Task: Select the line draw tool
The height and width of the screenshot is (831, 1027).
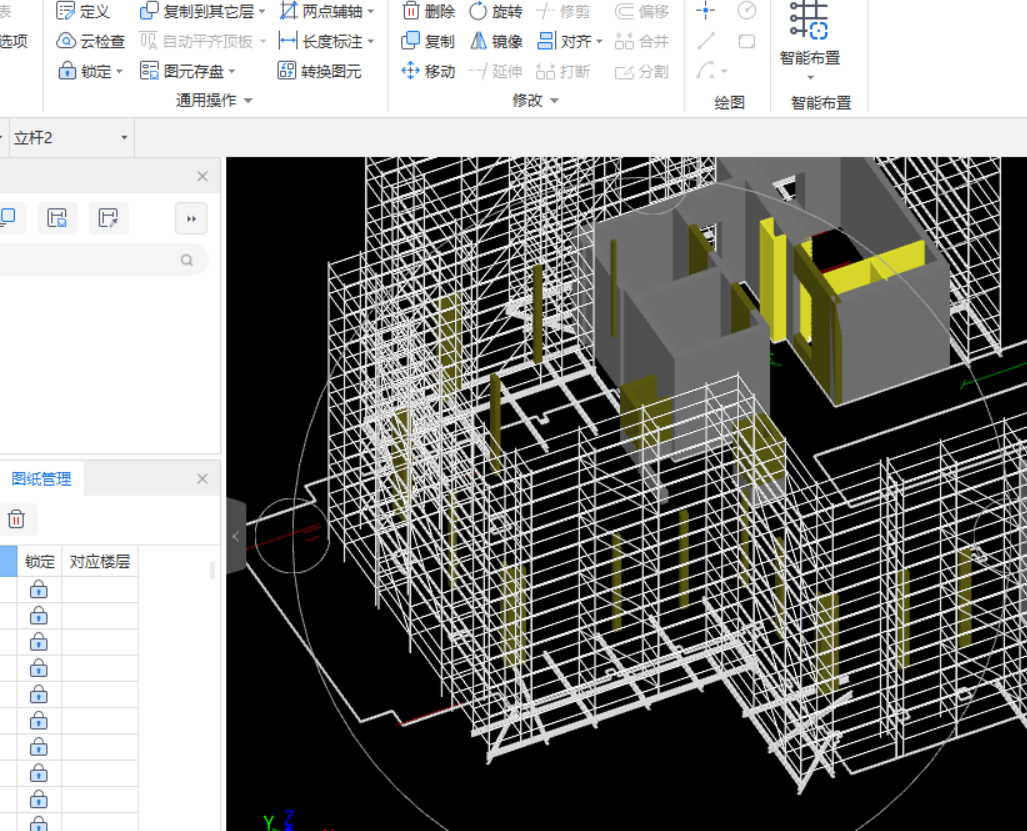Action: [x=705, y=41]
